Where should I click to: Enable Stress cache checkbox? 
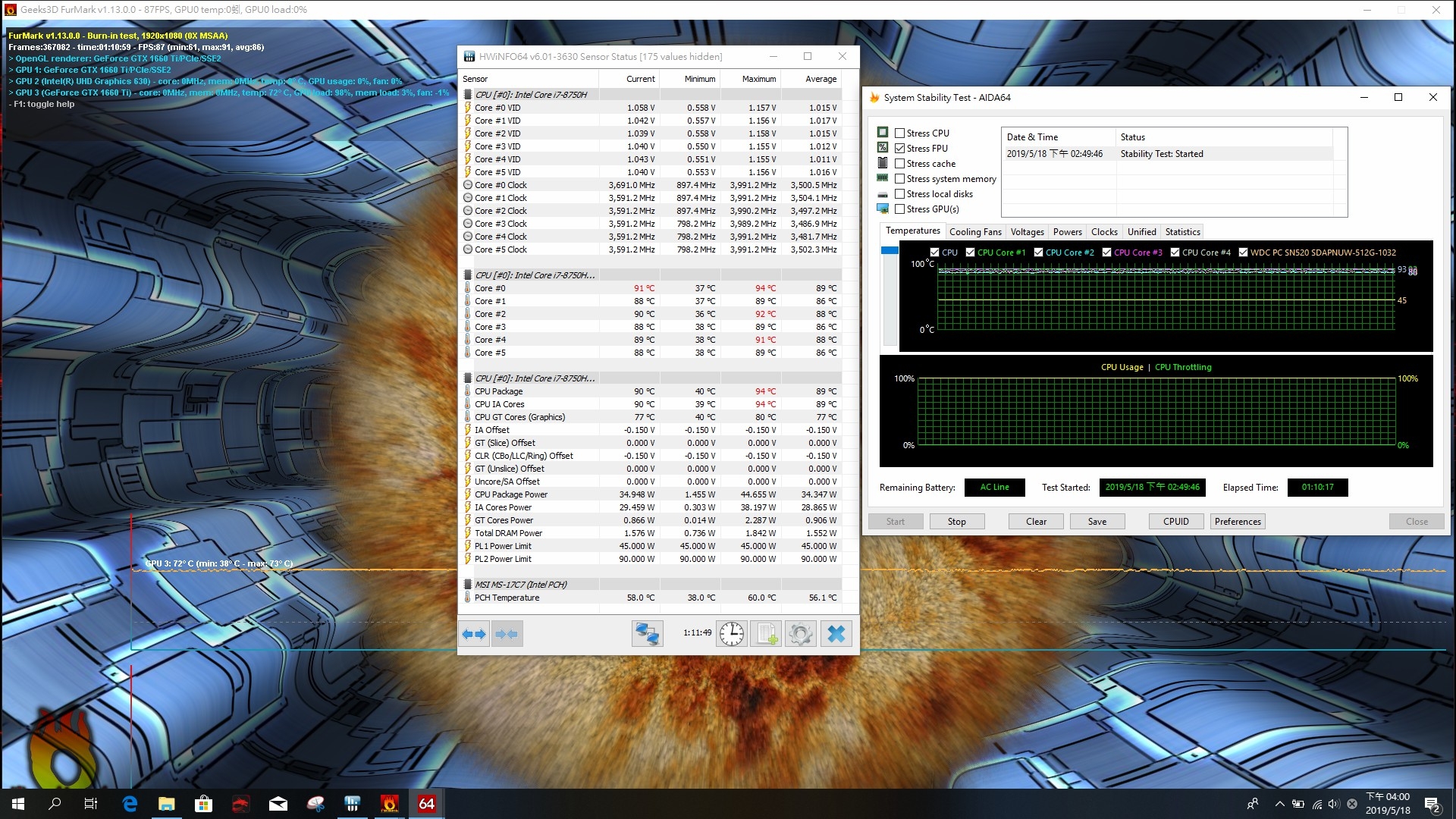(x=900, y=164)
